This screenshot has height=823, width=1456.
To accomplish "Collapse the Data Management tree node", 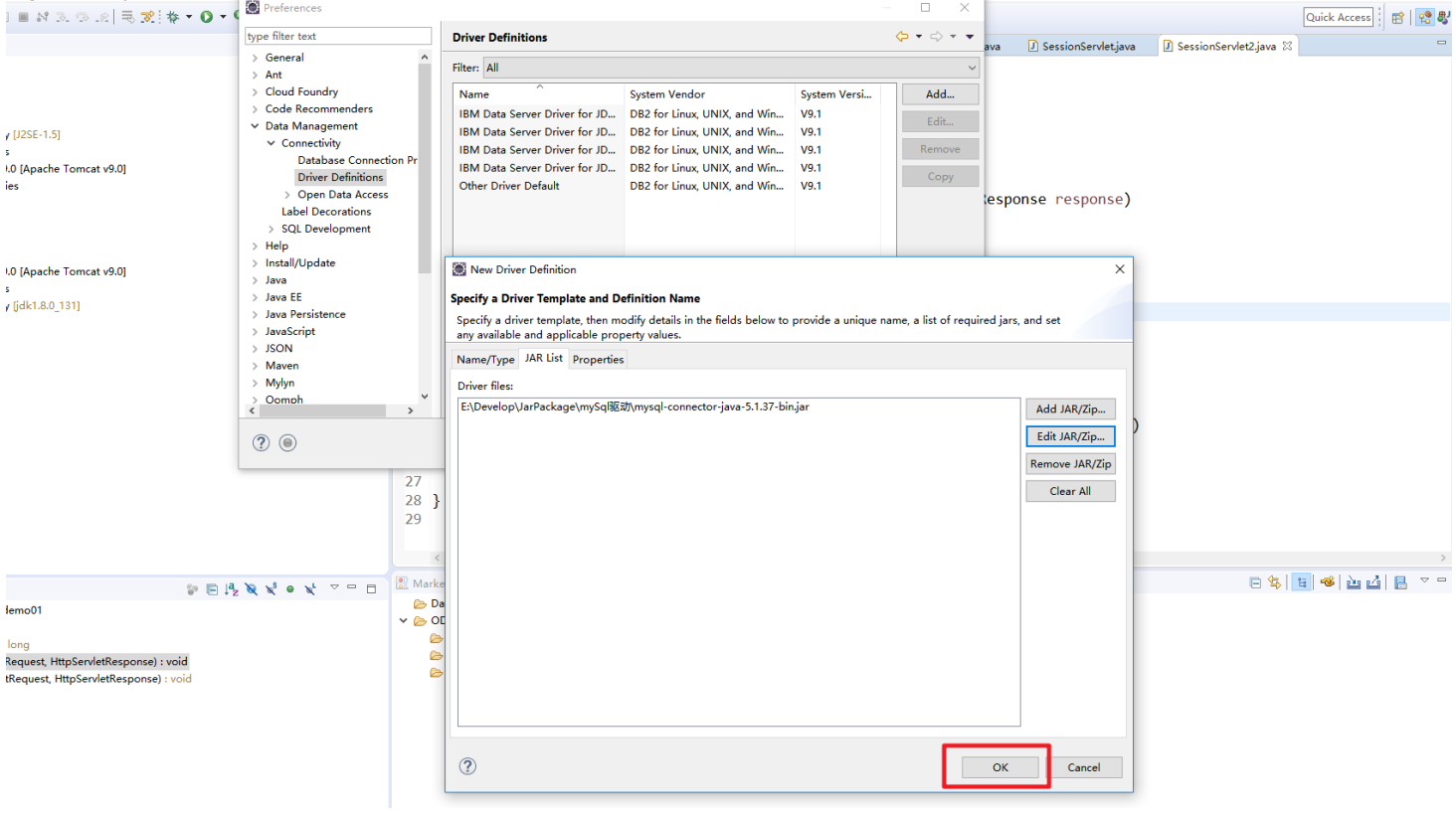I will [x=255, y=126].
